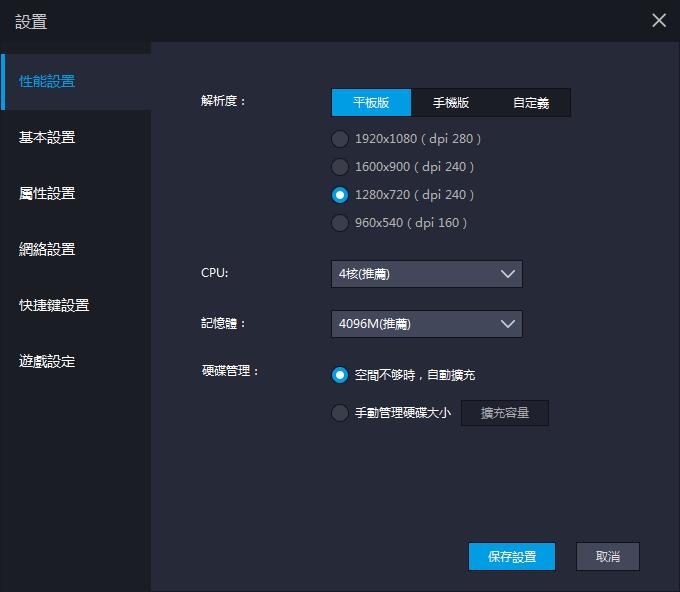
Task: Open the 屬性設置 sidebar section
Action: point(48,194)
